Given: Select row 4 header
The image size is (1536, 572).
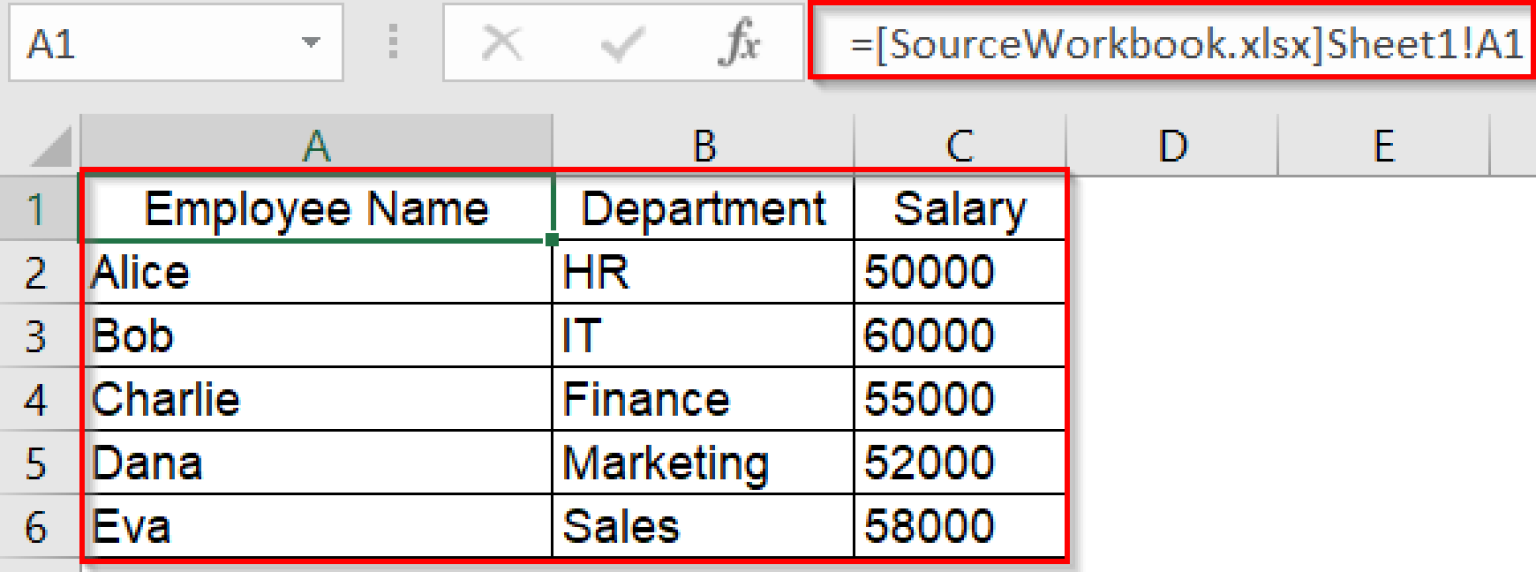Looking at the screenshot, I should (x=37, y=400).
